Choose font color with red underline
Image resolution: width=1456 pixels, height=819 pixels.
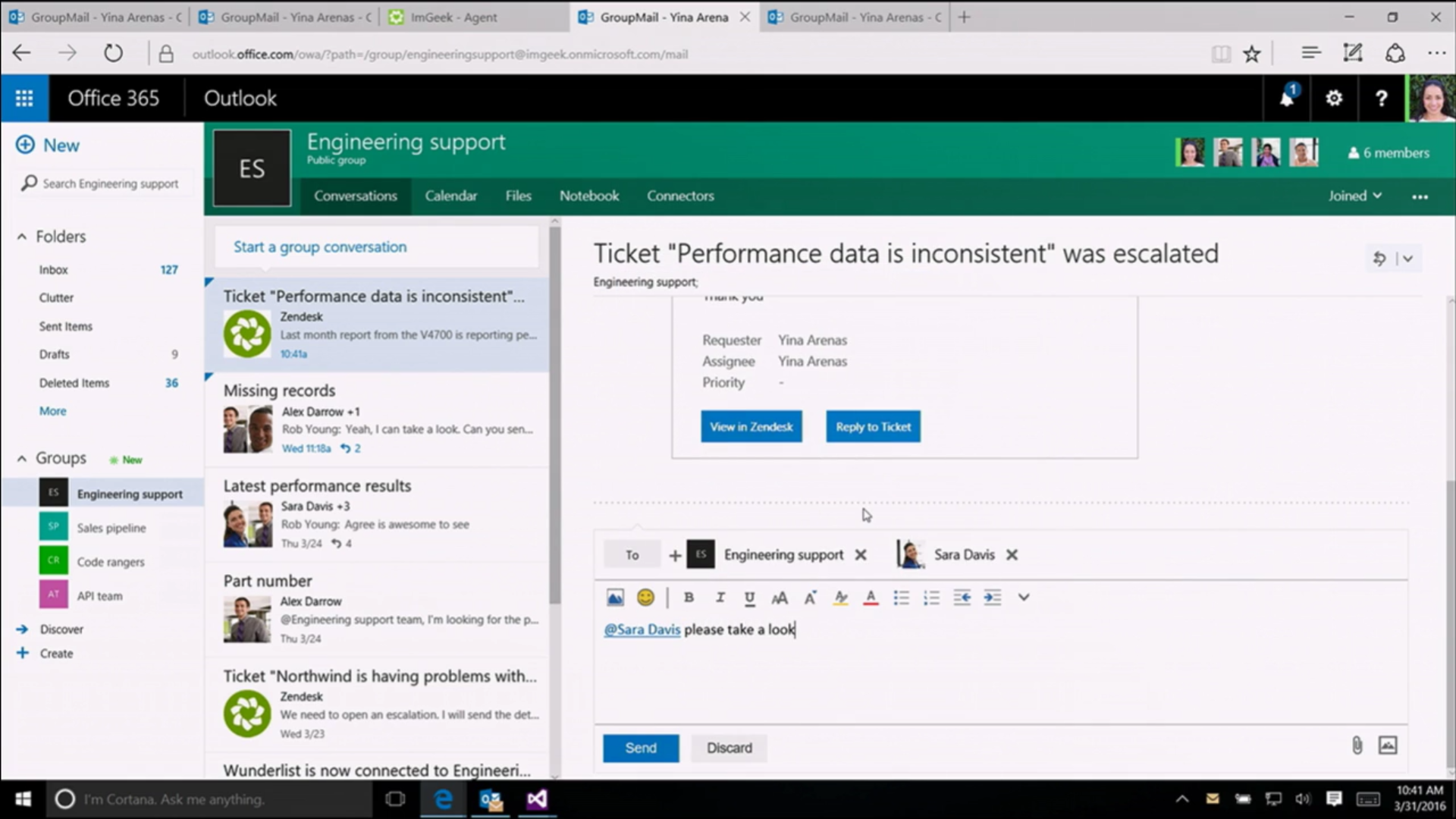871,598
